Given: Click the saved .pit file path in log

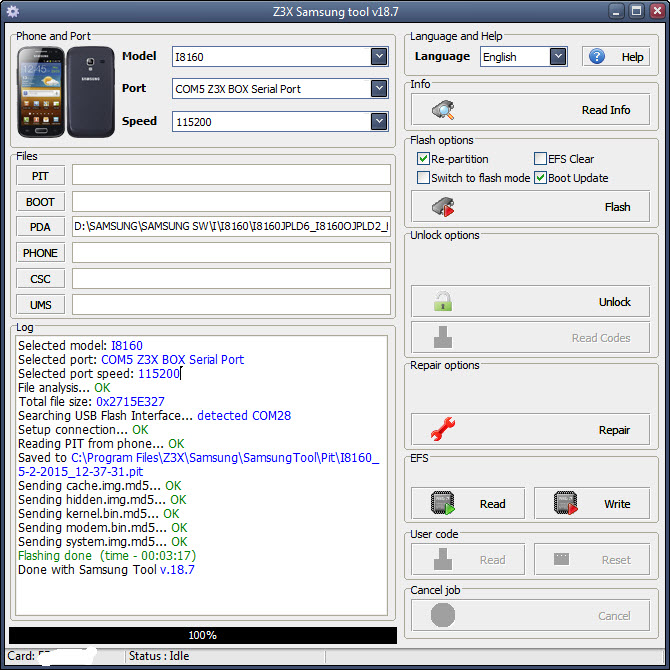Looking at the screenshot, I should pyautogui.click(x=198, y=464).
